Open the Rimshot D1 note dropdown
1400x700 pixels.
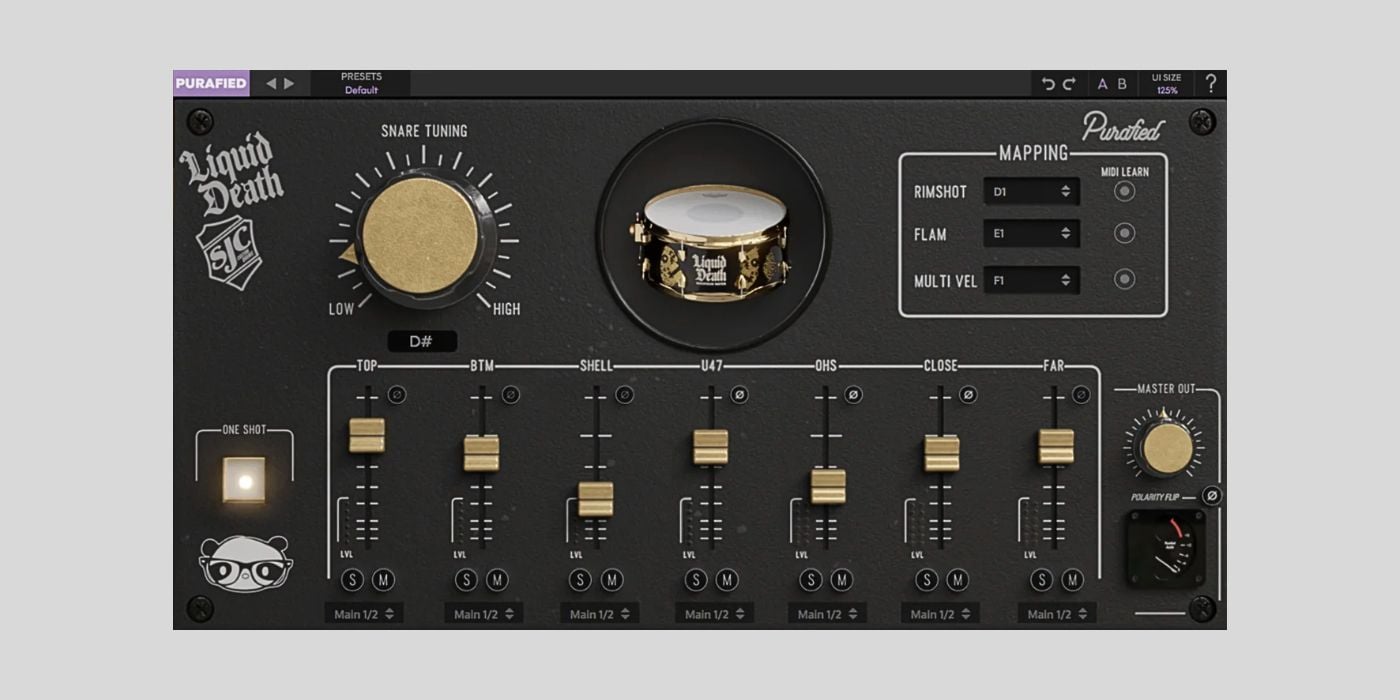[1031, 191]
